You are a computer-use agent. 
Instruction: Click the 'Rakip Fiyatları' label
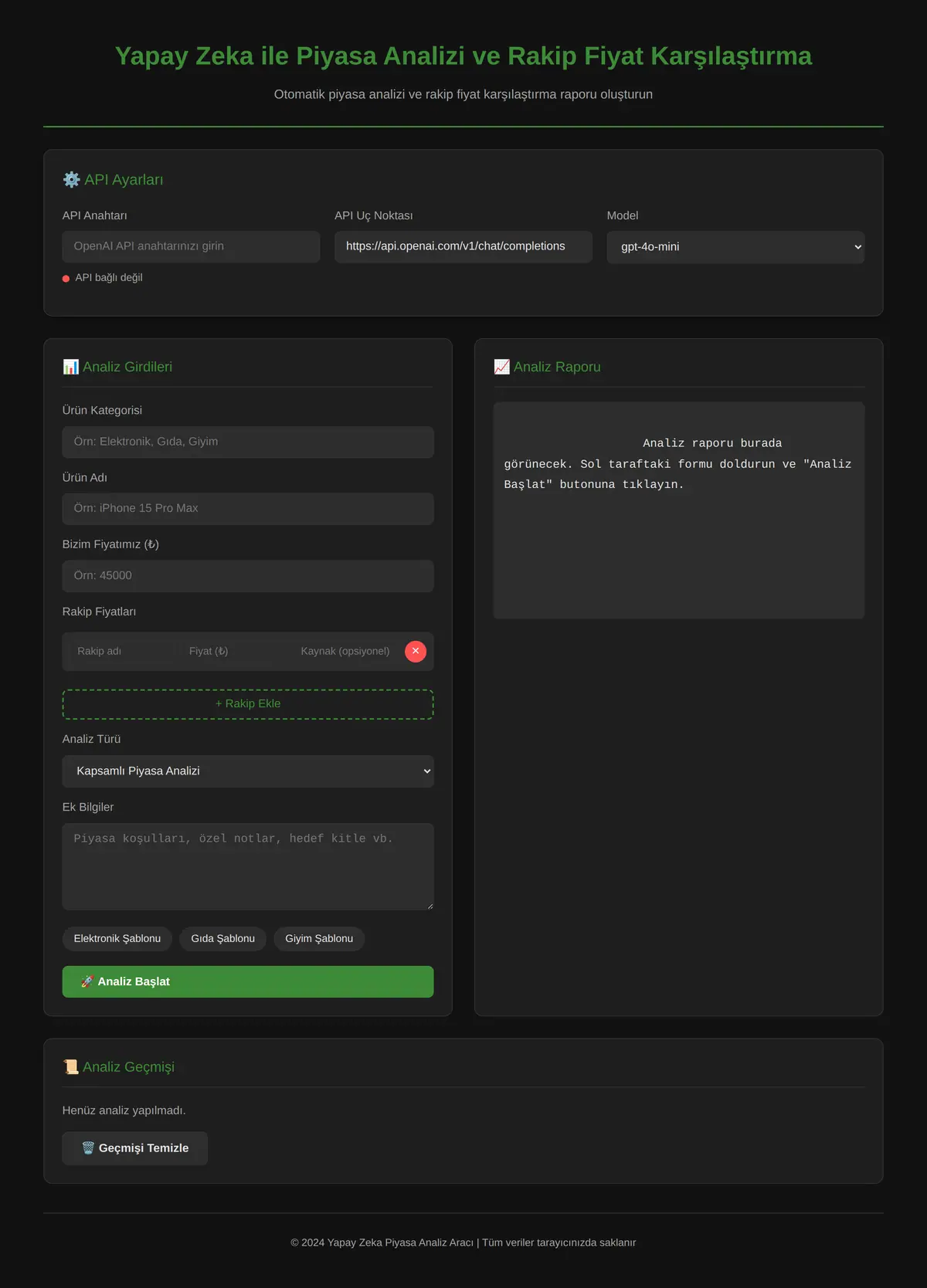(x=99, y=612)
